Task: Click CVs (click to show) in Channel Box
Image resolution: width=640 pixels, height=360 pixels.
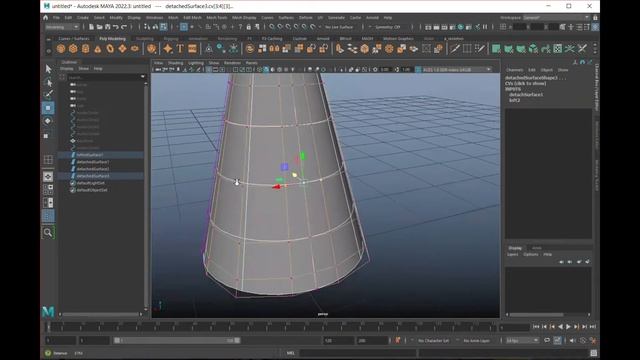Action: coord(525,83)
